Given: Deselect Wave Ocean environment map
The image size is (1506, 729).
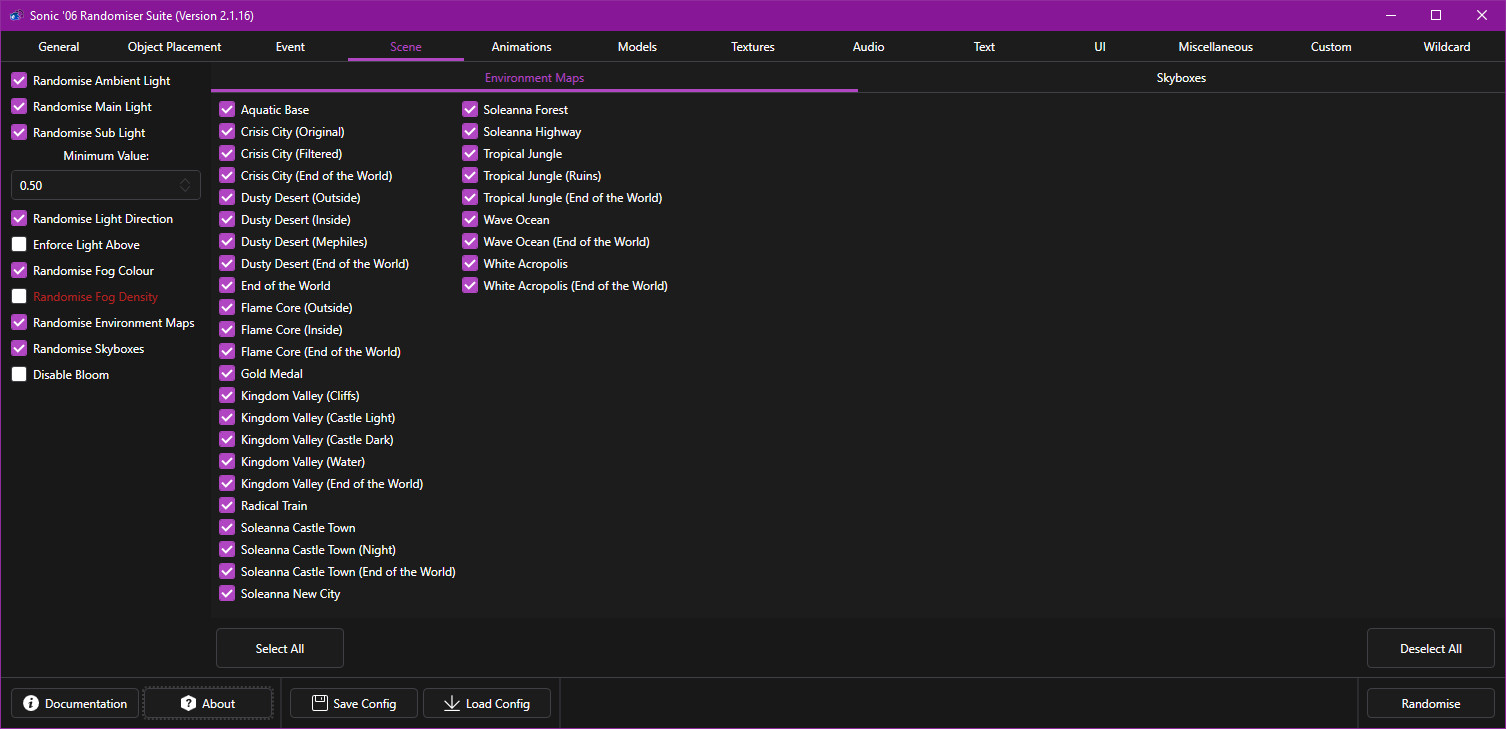Looking at the screenshot, I should (470, 219).
